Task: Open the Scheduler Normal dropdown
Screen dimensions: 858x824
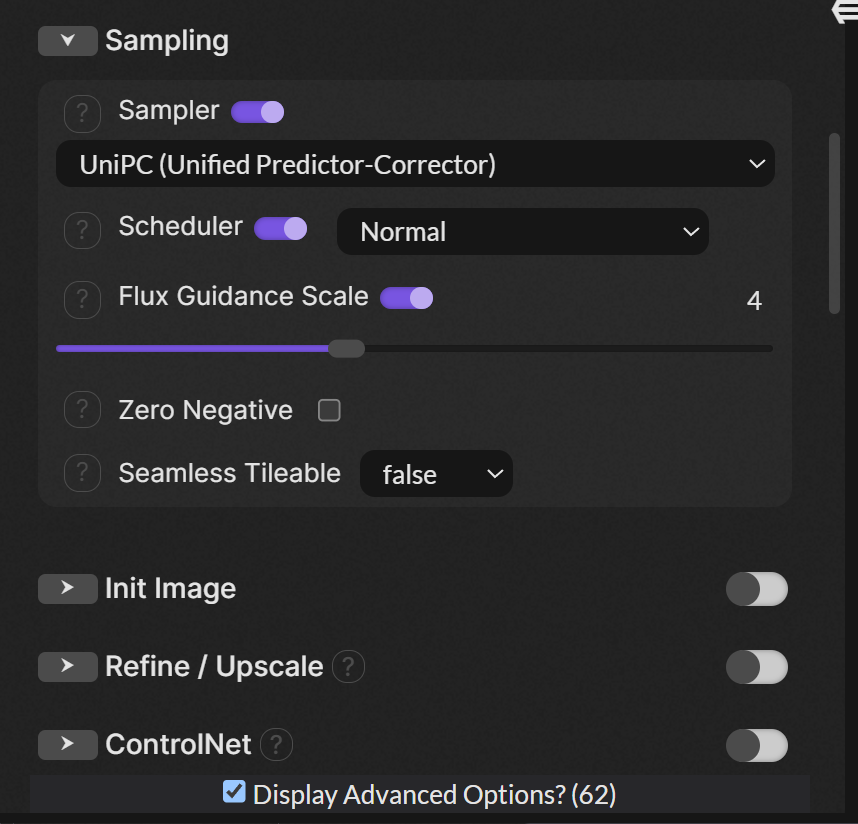Action: click(522, 232)
